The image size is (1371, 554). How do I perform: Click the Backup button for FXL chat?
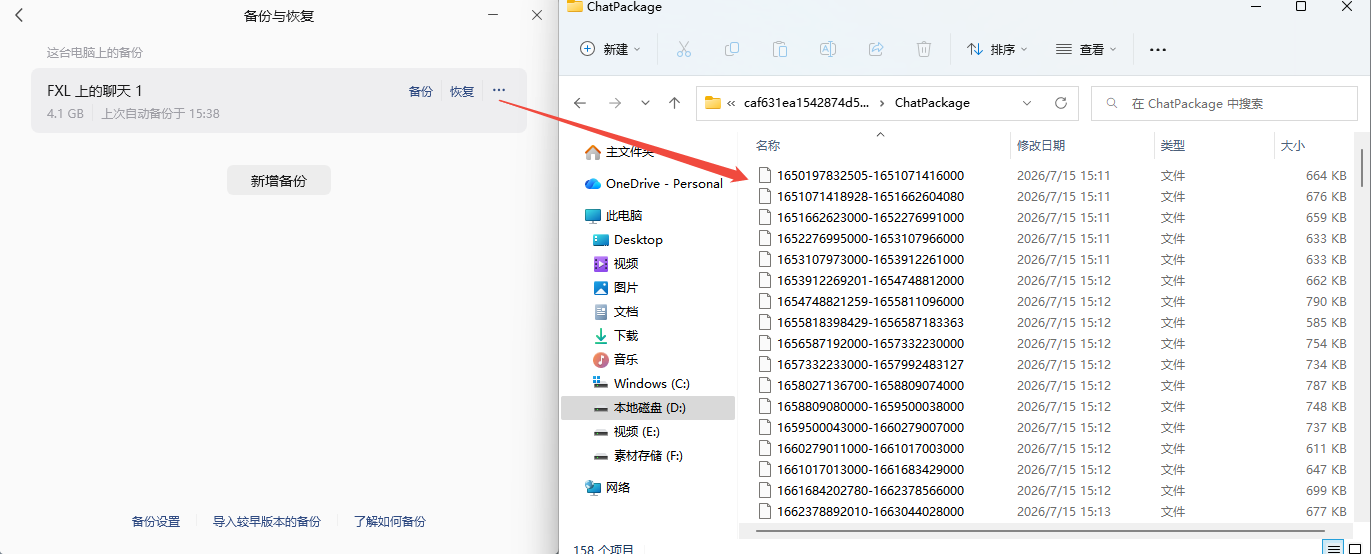click(x=421, y=91)
